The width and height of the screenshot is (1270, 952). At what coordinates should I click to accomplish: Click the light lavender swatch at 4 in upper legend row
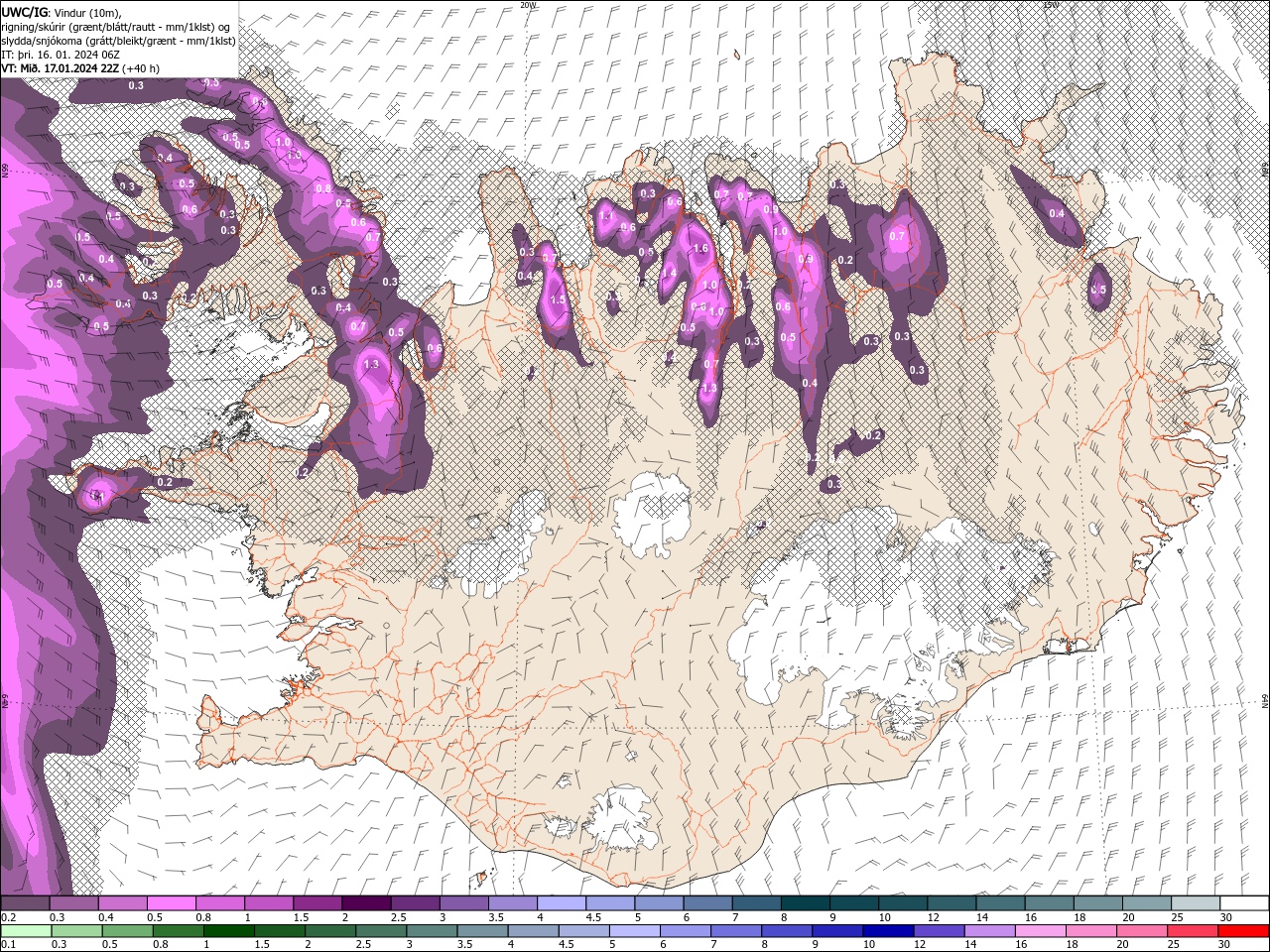(562, 903)
